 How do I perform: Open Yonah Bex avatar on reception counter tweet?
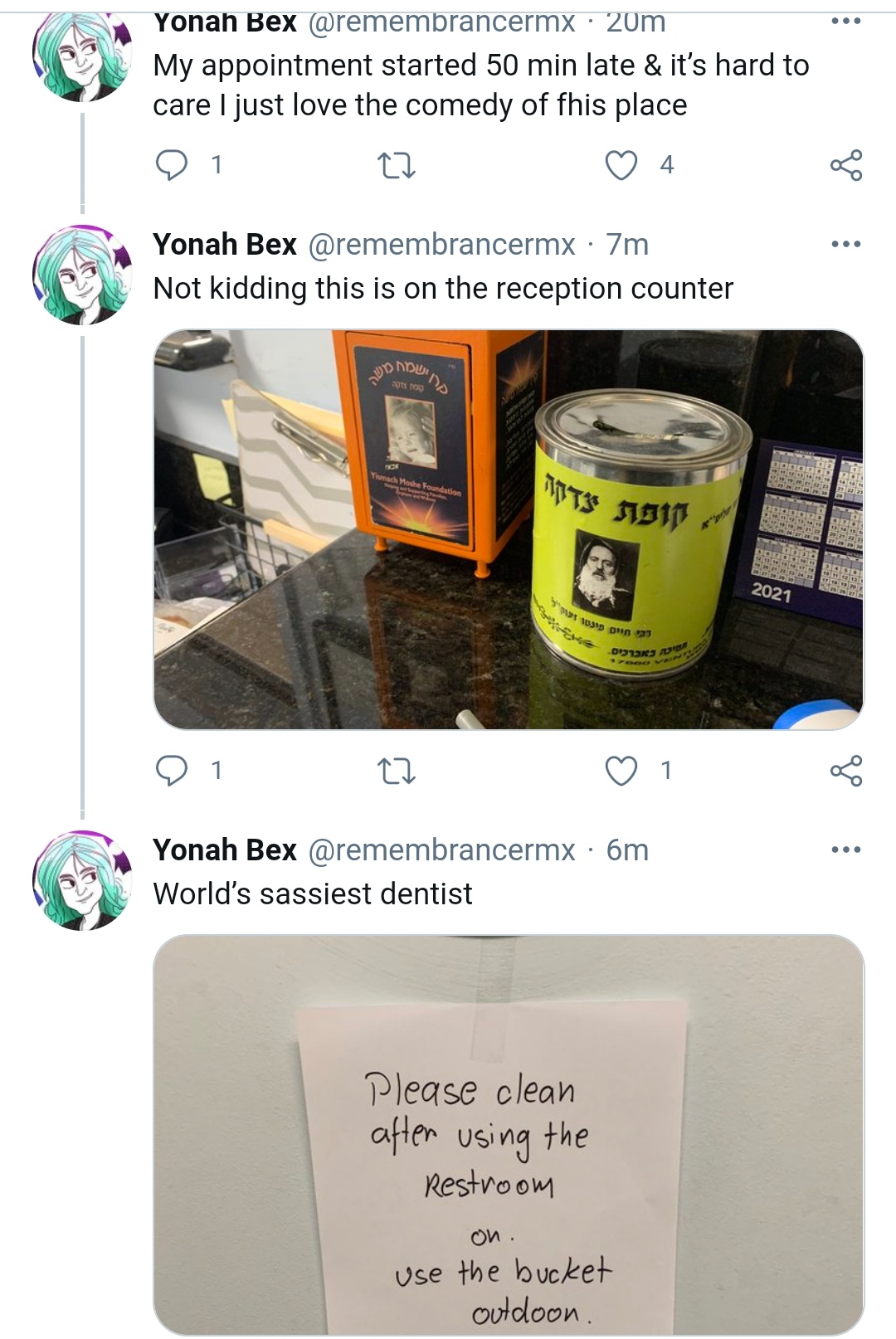tap(82, 275)
